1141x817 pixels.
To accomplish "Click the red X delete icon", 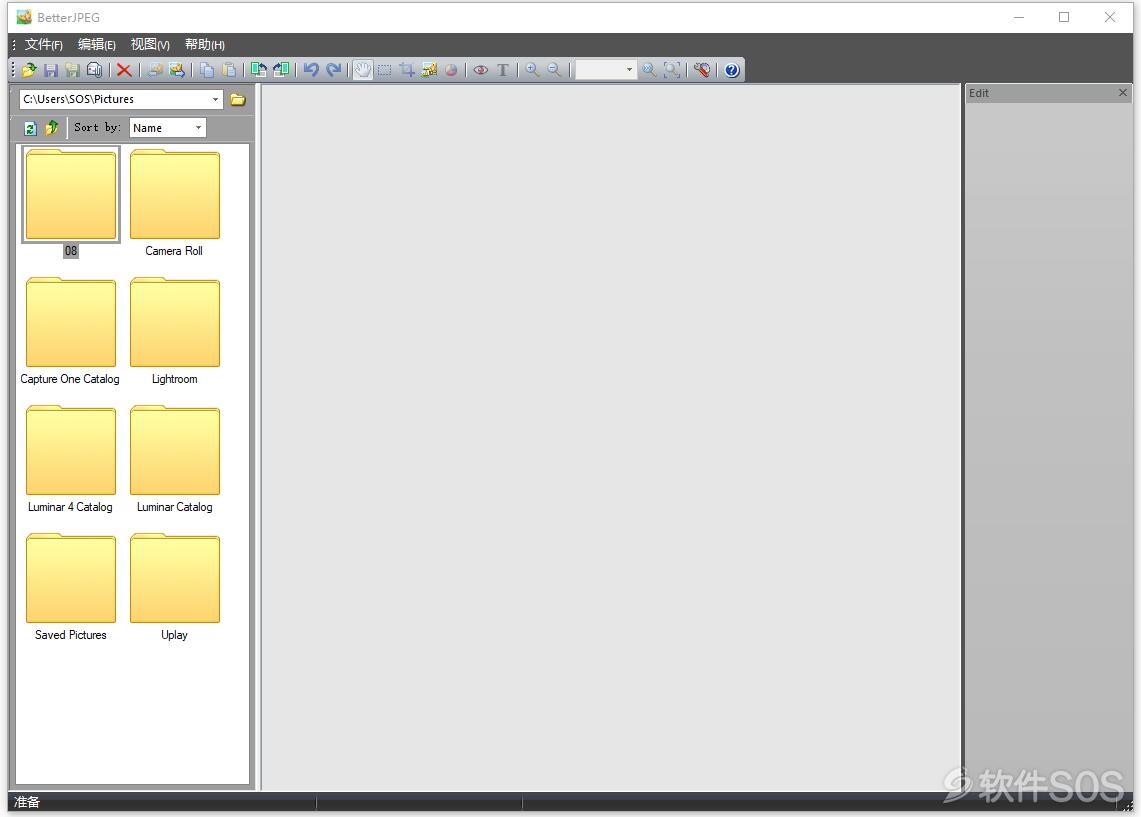I will (124, 70).
